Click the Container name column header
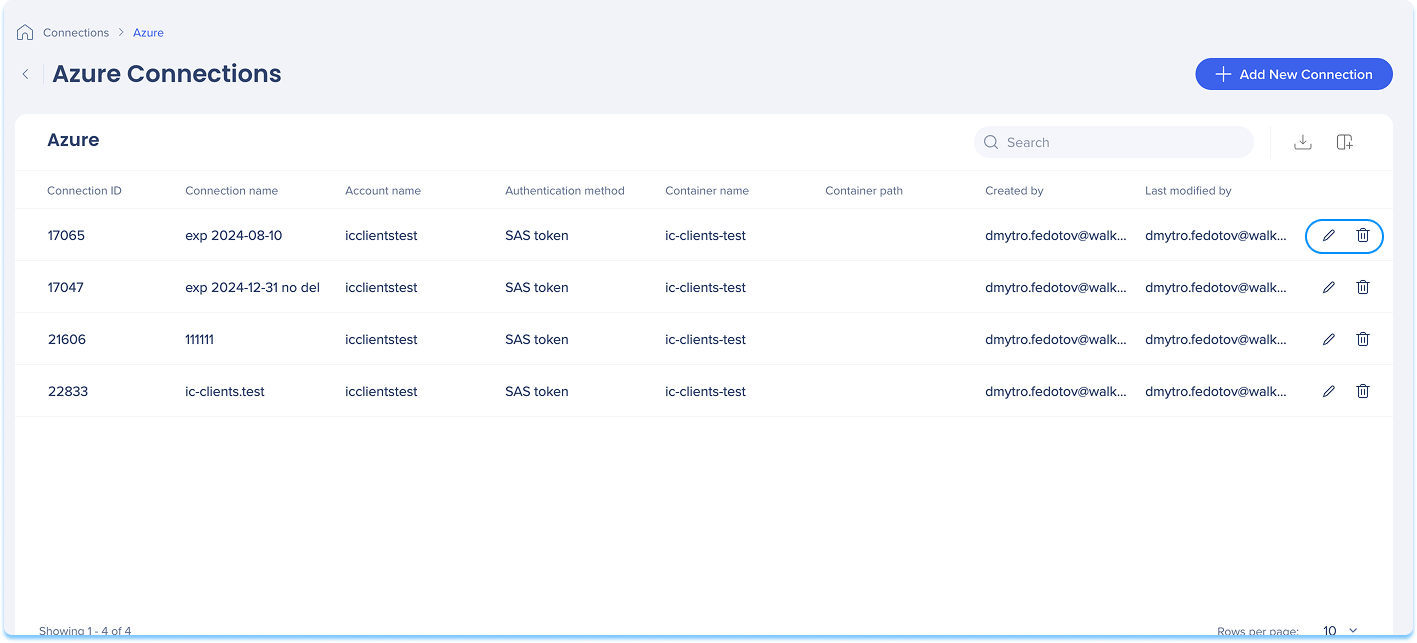The width and height of the screenshot is (1417, 643). click(x=707, y=191)
